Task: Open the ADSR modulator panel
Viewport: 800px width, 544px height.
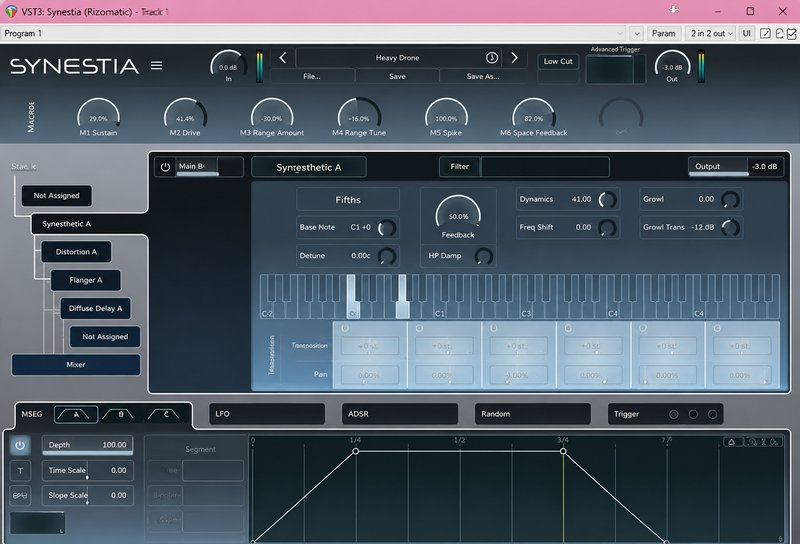Action: tap(399, 414)
